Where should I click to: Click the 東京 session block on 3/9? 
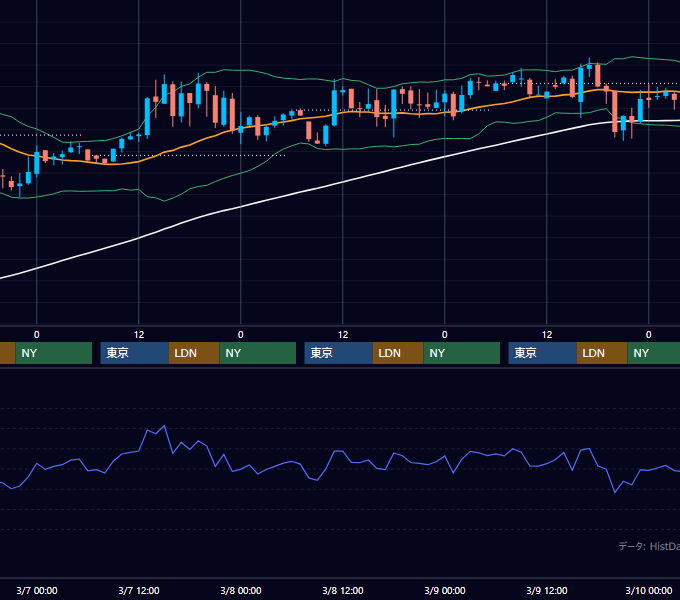pyautogui.click(x=542, y=353)
